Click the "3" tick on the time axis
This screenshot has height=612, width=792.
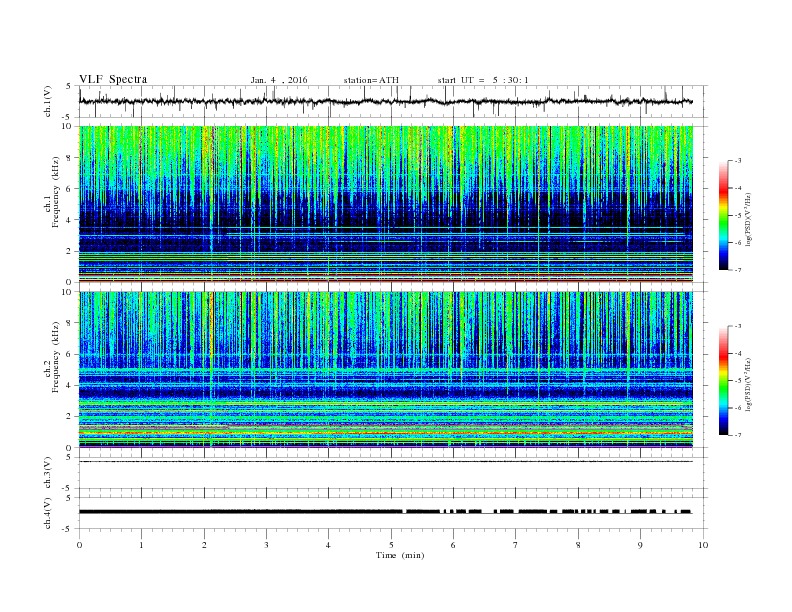point(266,545)
